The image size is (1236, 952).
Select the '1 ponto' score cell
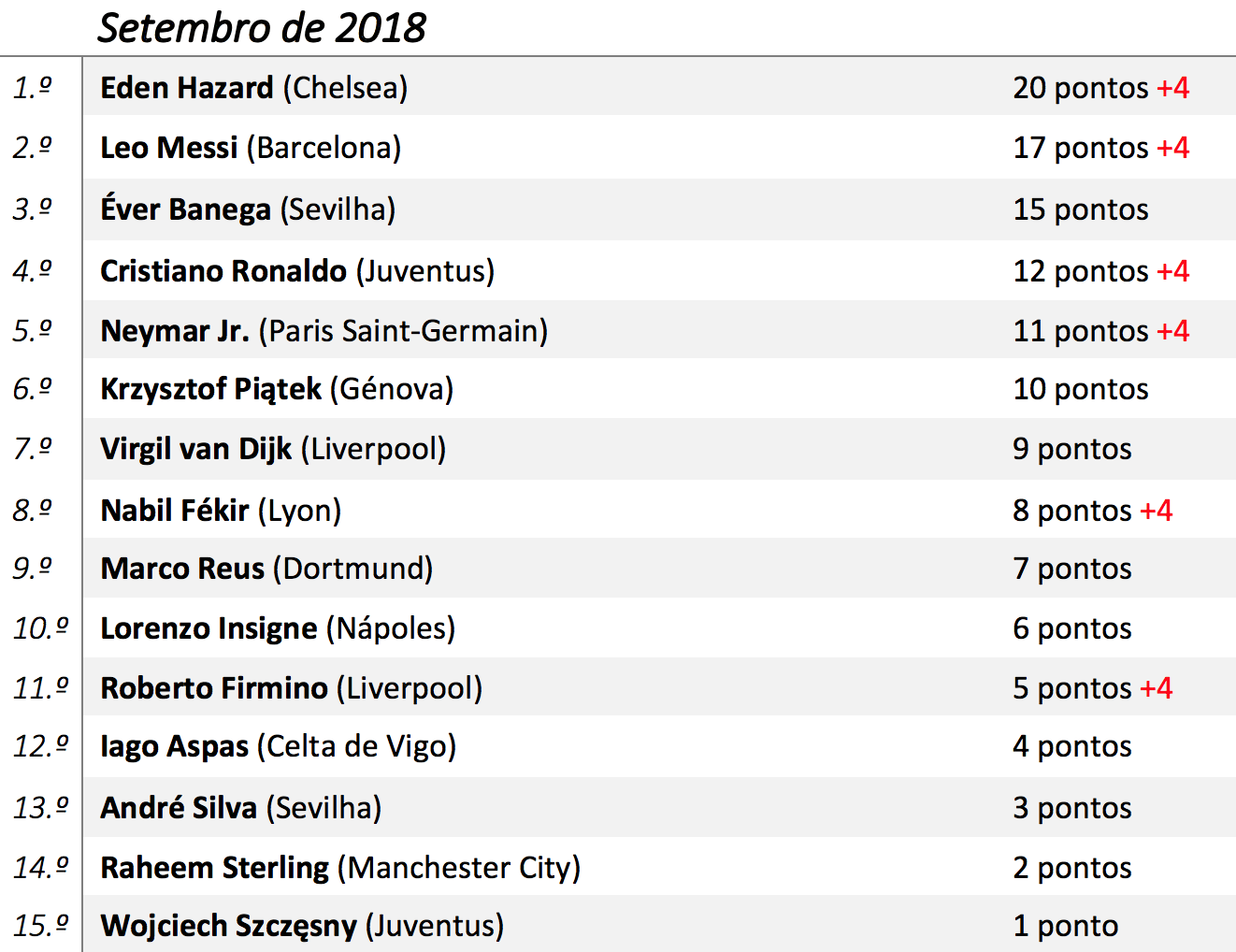tap(1065, 926)
